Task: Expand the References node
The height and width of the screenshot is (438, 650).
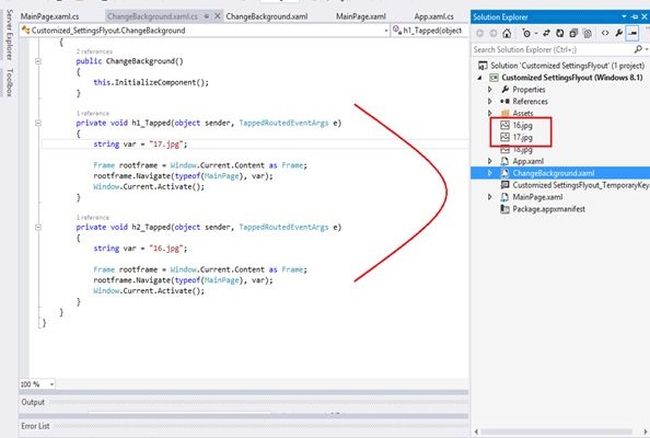Action: pos(490,102)
